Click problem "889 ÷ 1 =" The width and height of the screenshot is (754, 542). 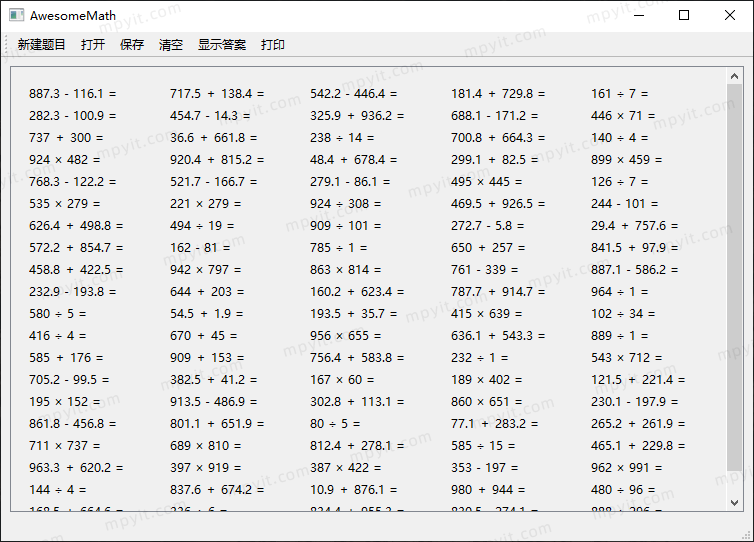tap(619, 336)
